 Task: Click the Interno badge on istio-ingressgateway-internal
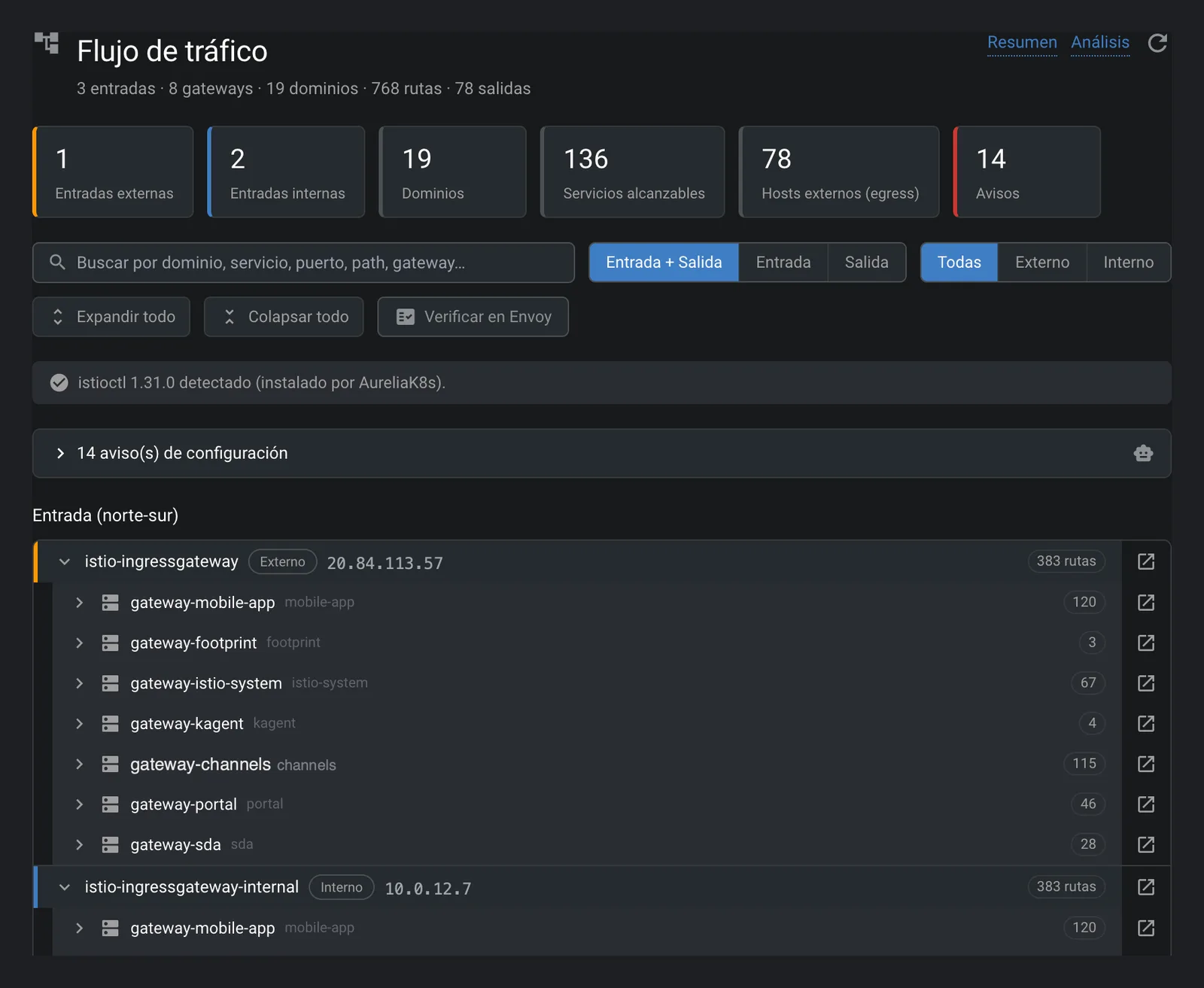[x=342, y=887]
